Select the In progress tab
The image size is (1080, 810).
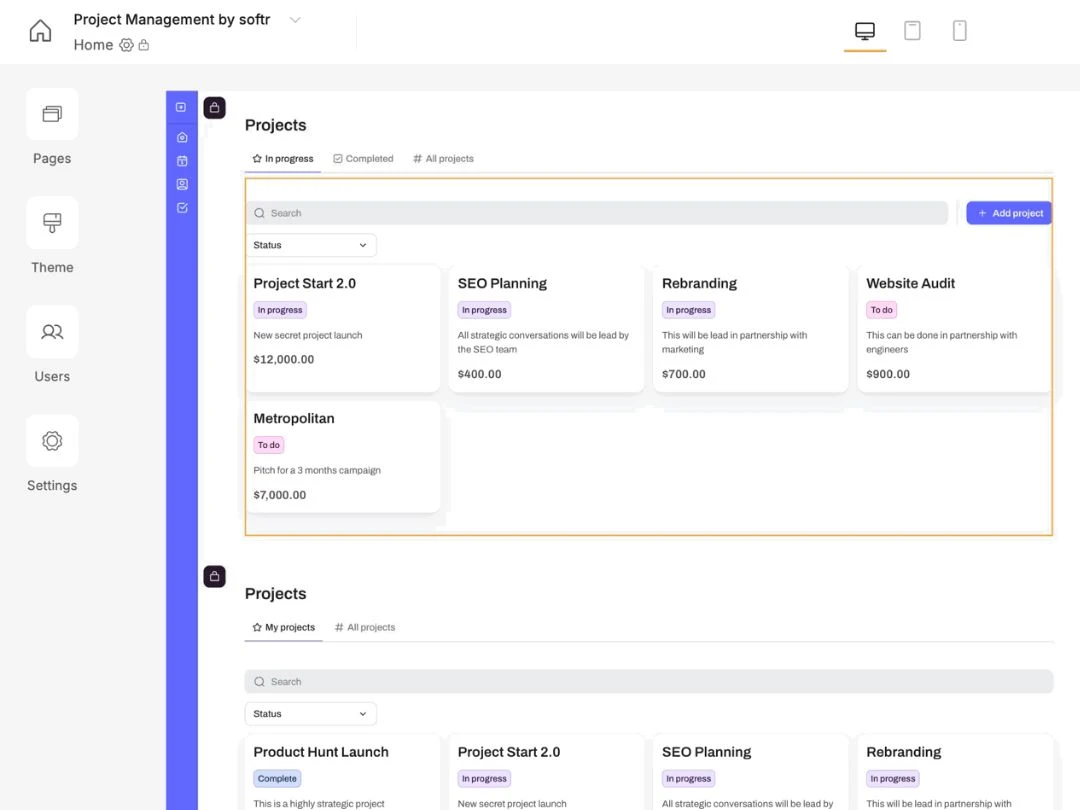[x=282, y=158]
